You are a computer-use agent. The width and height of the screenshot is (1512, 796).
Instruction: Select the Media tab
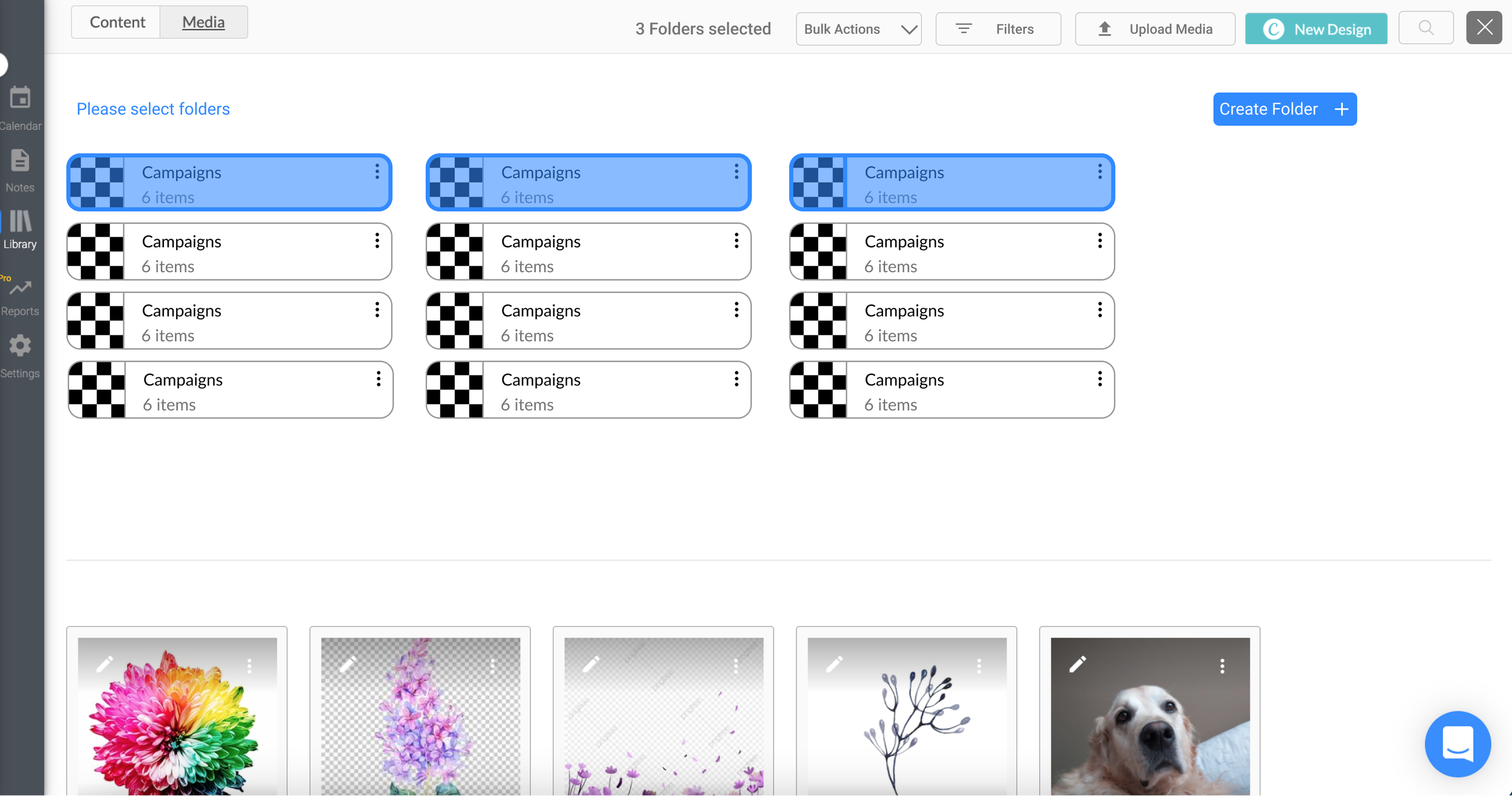click(x=203, y=22)
